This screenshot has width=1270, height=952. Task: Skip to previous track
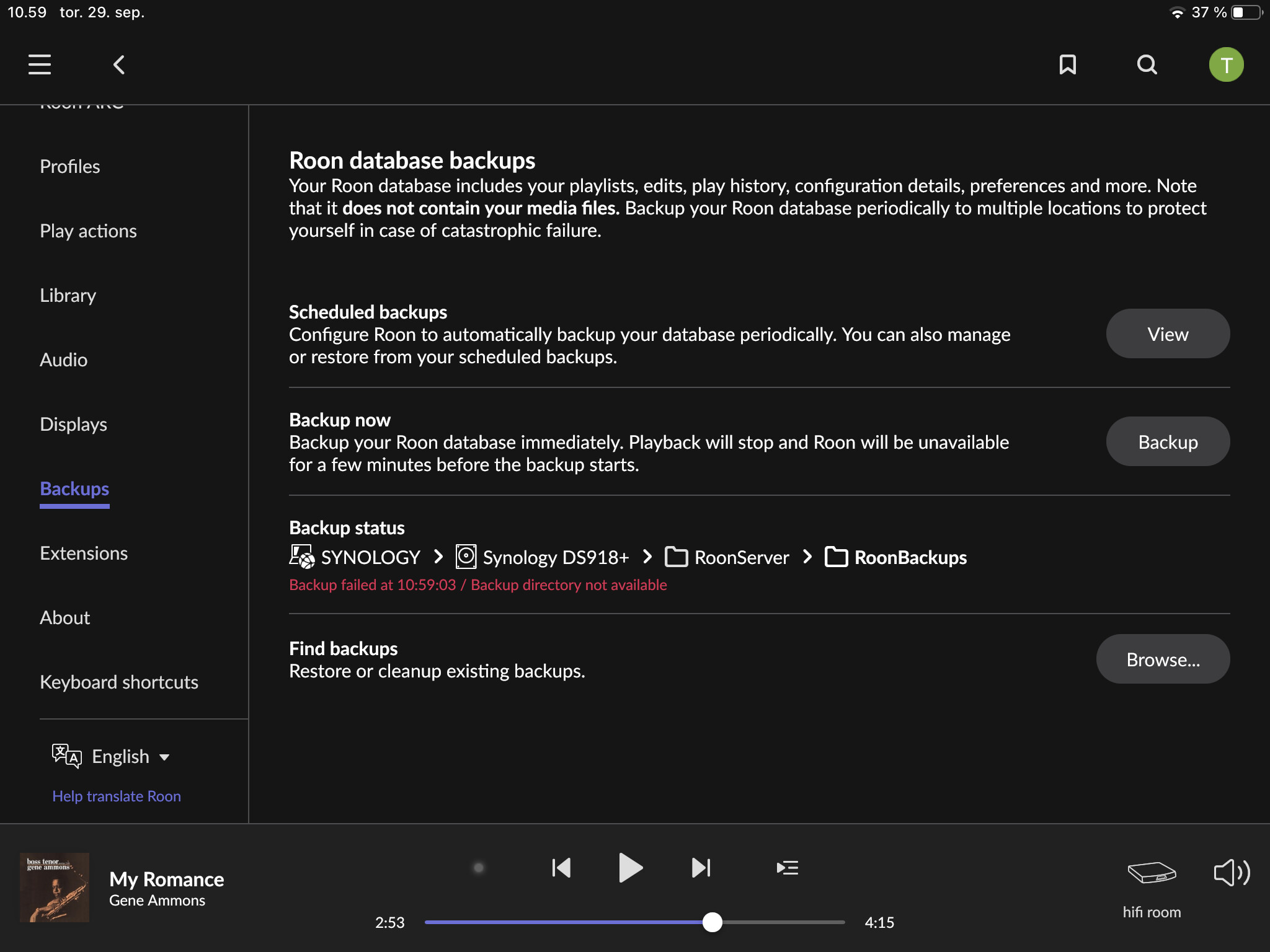pyautogui.click(x=561, y=868)
